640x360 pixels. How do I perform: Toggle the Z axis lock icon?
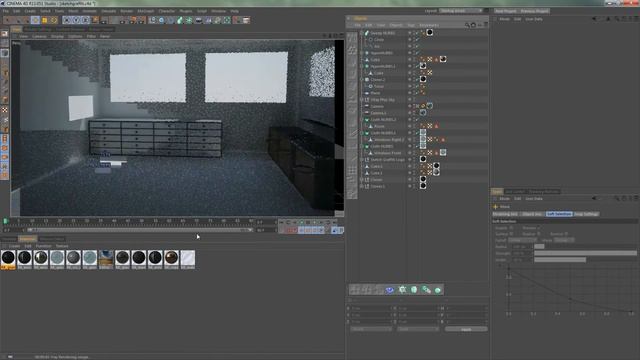pyautogui.click(x=85, y=20)
